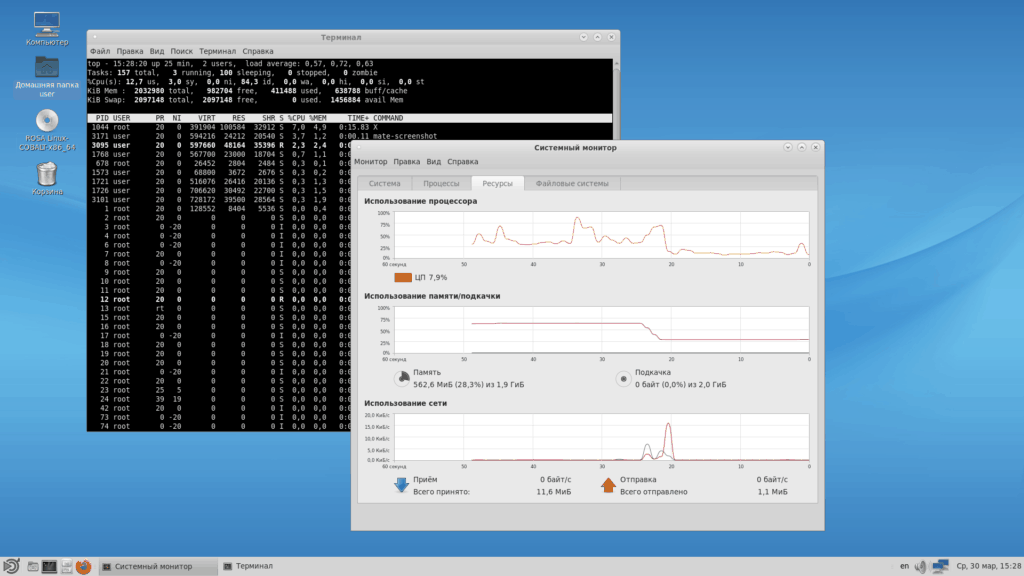
Task: Switch to the Файловые системы tab
Action: point(572,184)
